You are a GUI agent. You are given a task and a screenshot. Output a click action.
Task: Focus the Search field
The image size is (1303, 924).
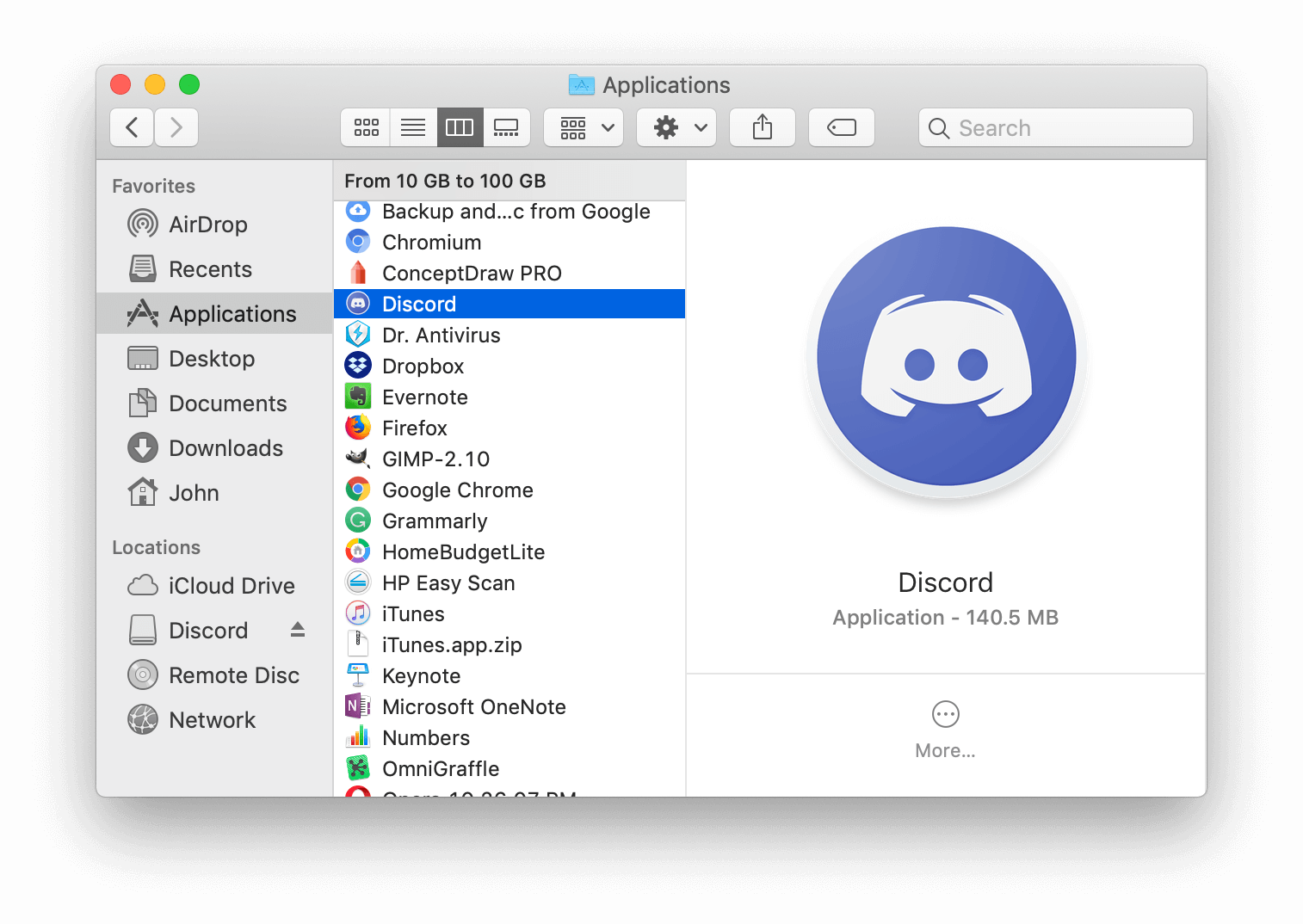click(1056, 127)
